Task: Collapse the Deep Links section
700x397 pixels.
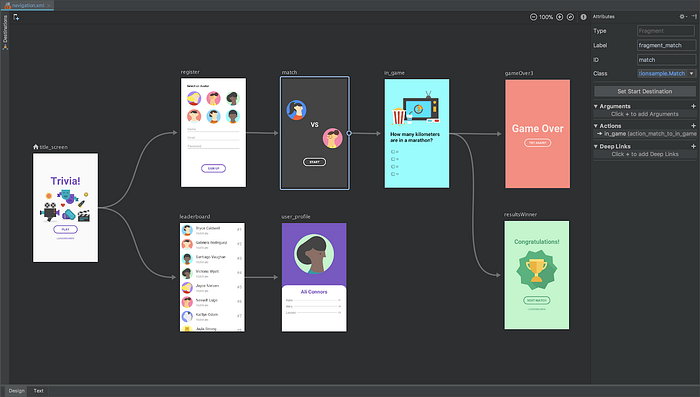Action: [x=596, y=146]
